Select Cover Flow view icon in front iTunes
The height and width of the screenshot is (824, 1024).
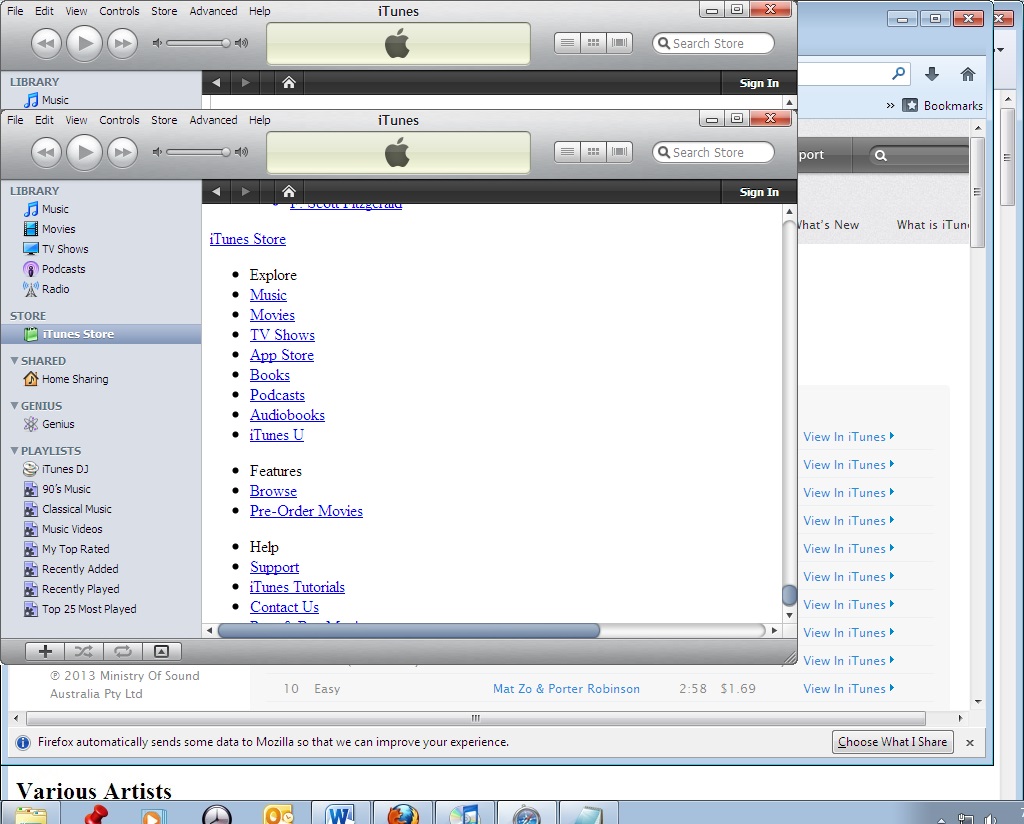(619, 152)
